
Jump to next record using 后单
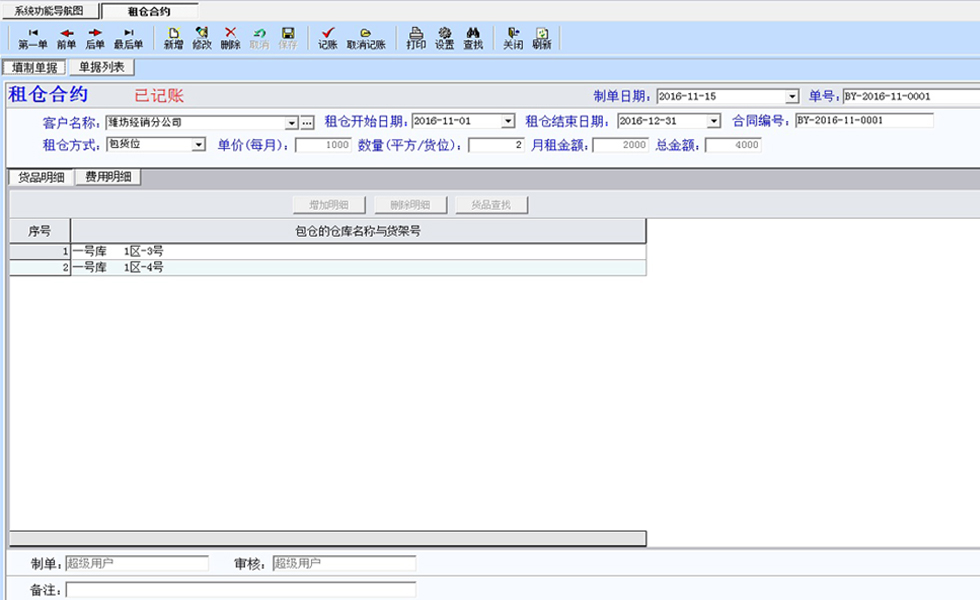coord(95,38)
